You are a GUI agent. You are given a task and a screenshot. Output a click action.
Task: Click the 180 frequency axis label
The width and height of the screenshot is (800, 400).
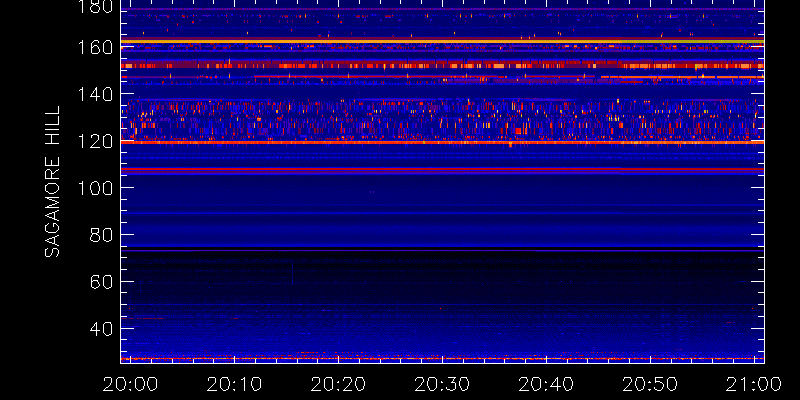(x=95, y=6)
